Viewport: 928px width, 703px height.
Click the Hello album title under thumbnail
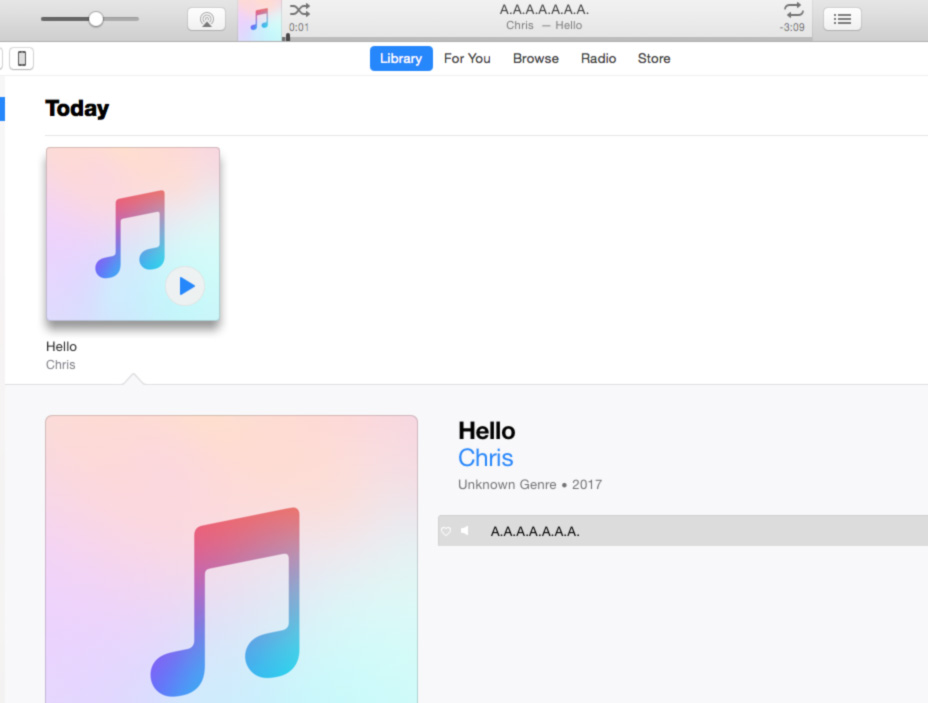pyautogui.click(x=62, y=346)
